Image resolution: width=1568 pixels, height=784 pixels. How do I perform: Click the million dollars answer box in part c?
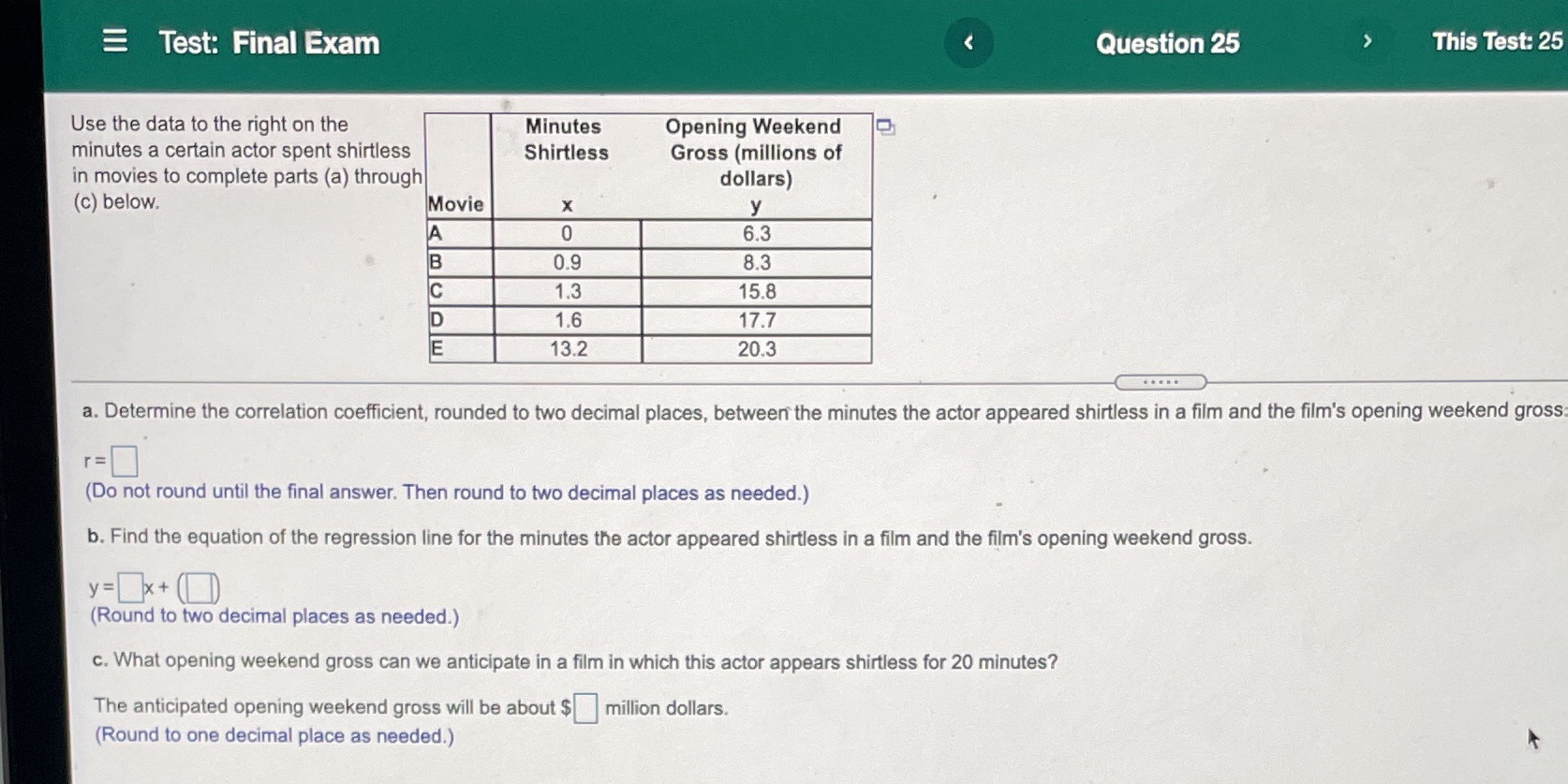tap(584, 708)
